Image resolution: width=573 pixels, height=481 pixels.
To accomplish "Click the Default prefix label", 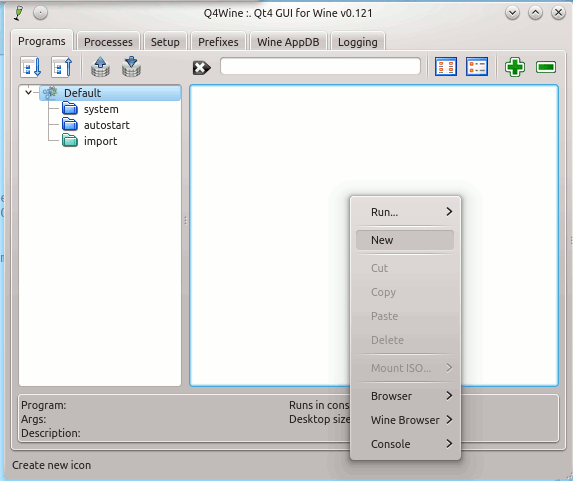I will (x=83, y=93).
